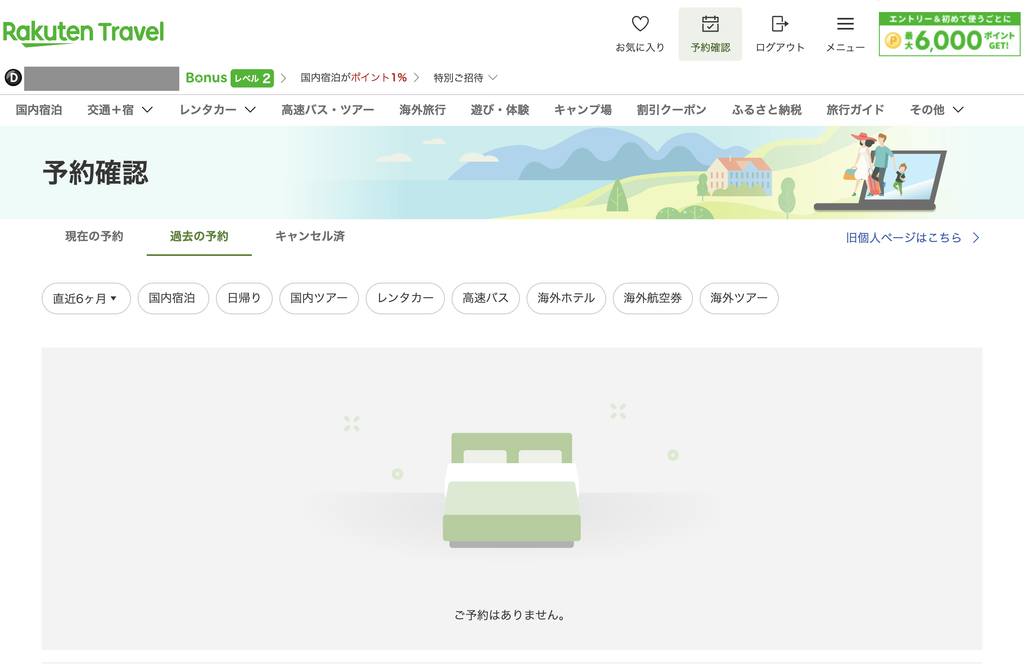Toggle the 高速バス filter chip
The image size is (1024, 667).
pyautogui.click(x=486, y=299)
